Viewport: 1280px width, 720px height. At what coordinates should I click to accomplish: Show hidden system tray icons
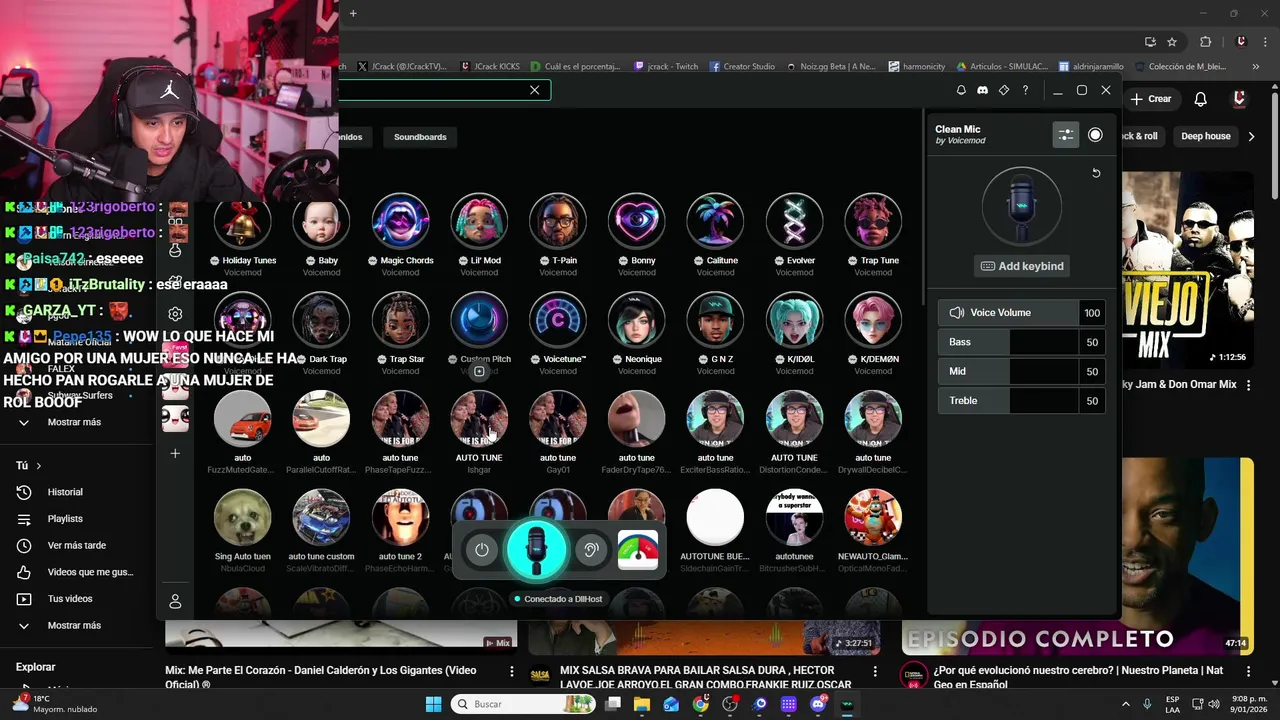click(x=1126, y=704)
